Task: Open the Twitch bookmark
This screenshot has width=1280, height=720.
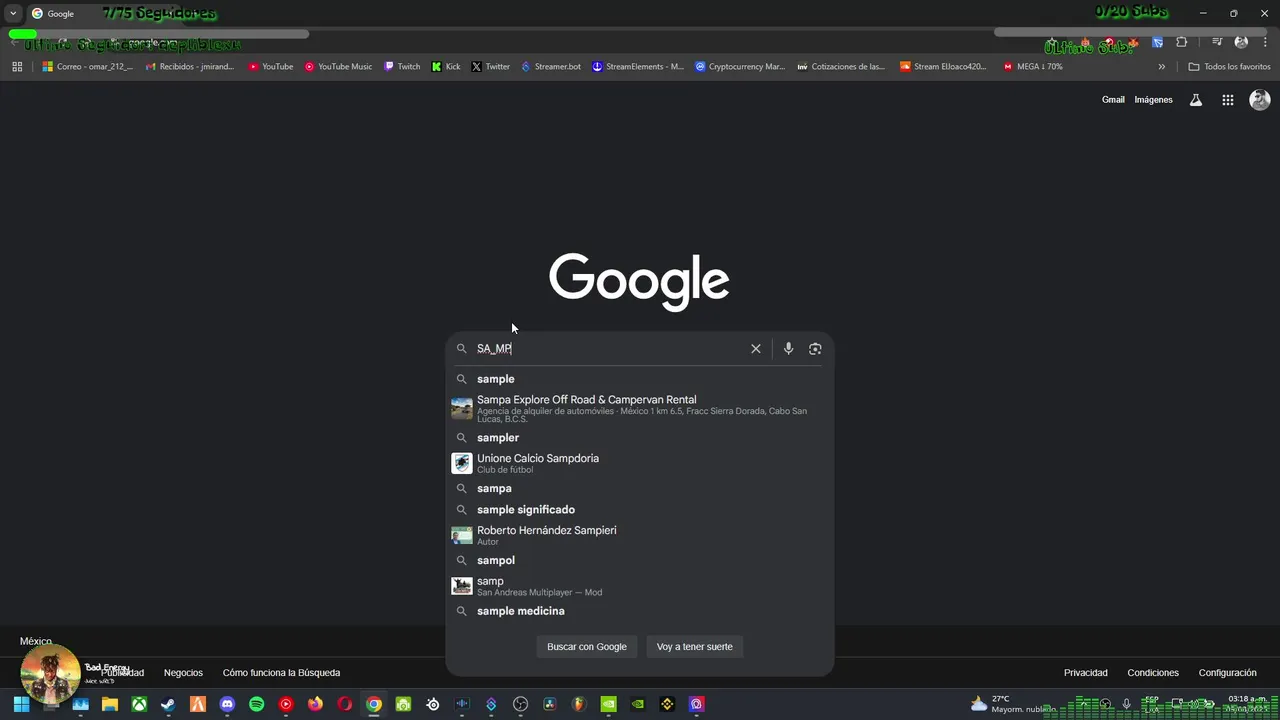Action: (x=403, y=67)
